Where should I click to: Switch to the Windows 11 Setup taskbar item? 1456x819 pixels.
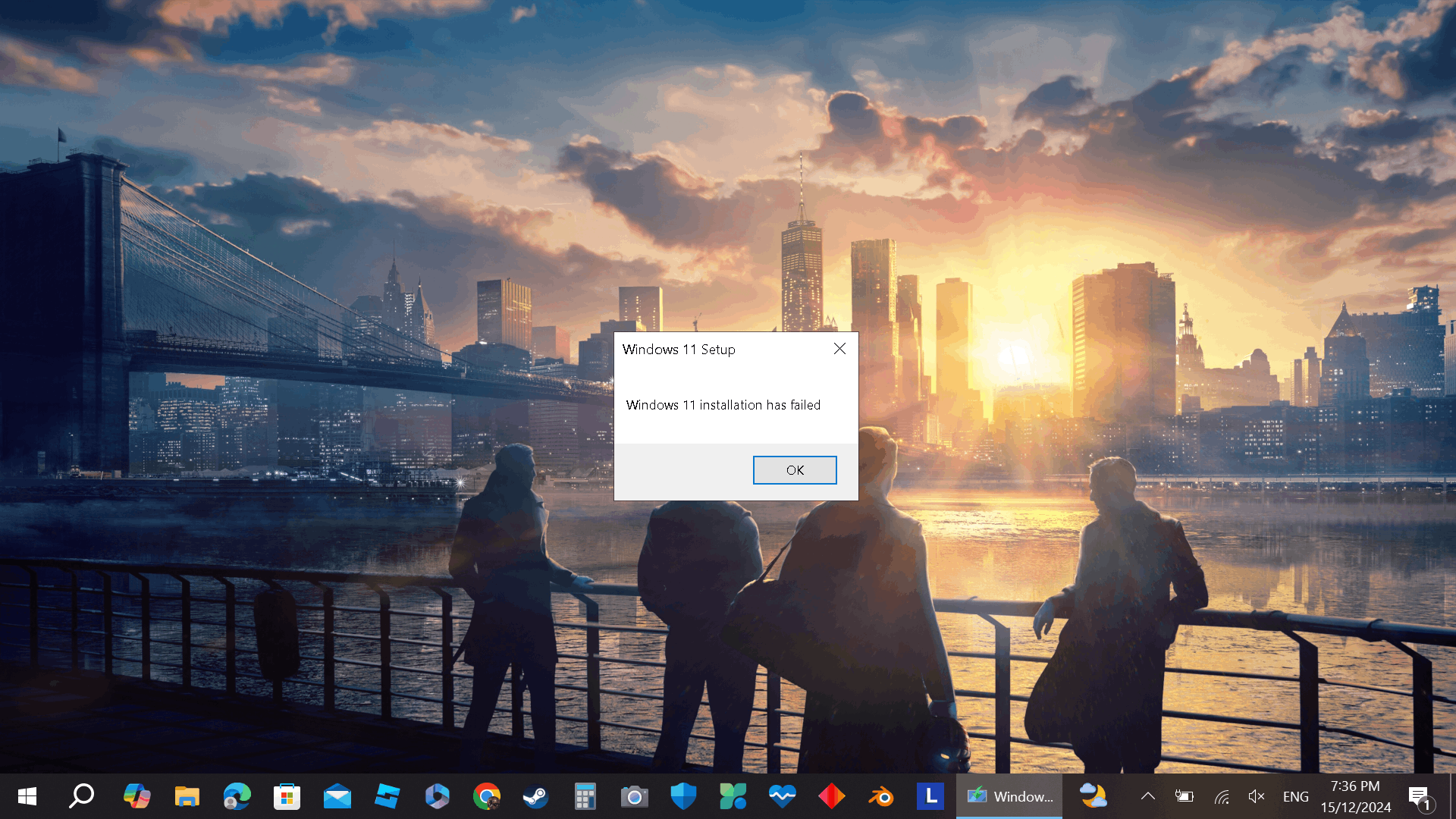tap(1009, 796)
